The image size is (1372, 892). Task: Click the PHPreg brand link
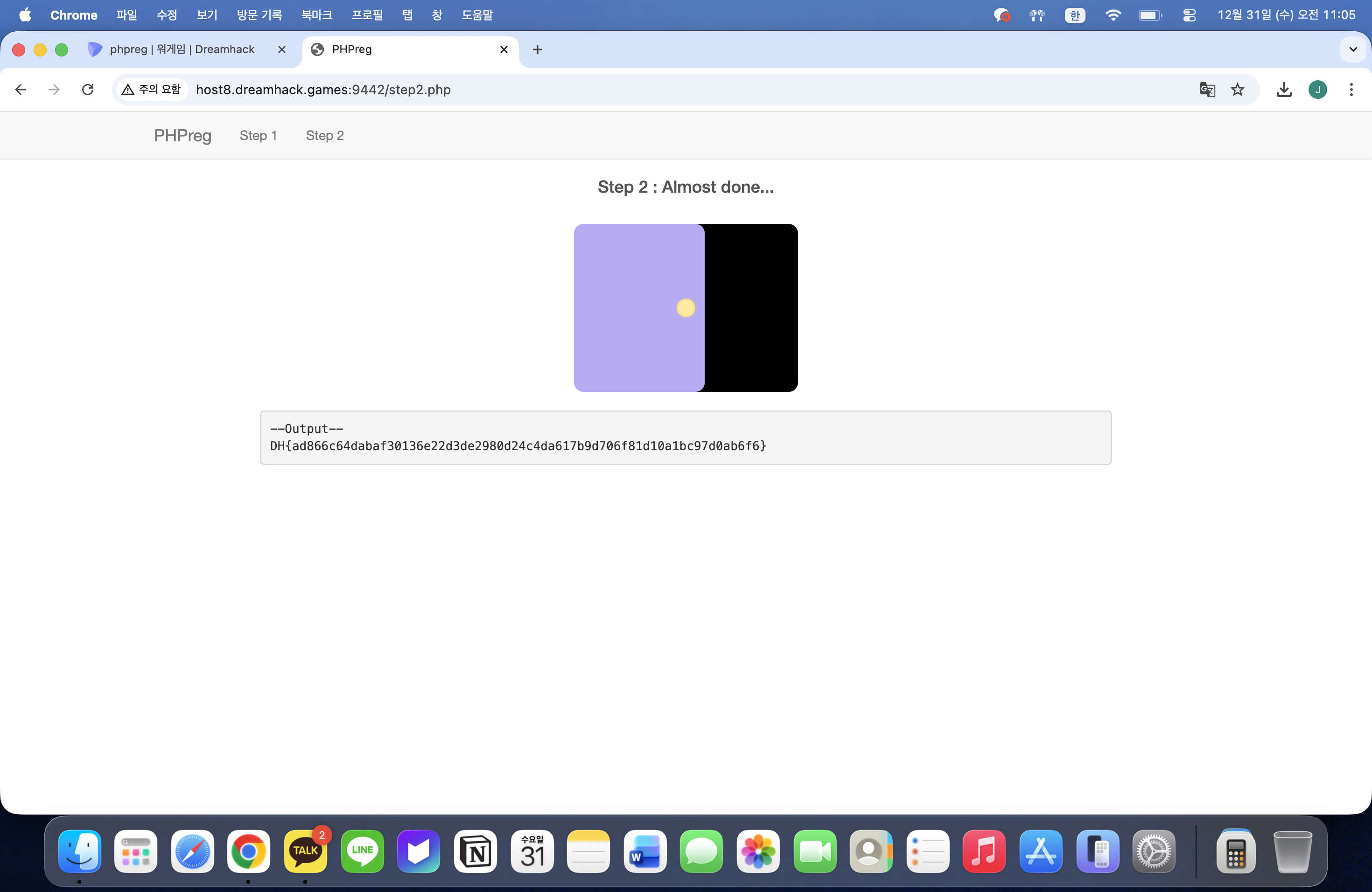[x=182, y=135]
